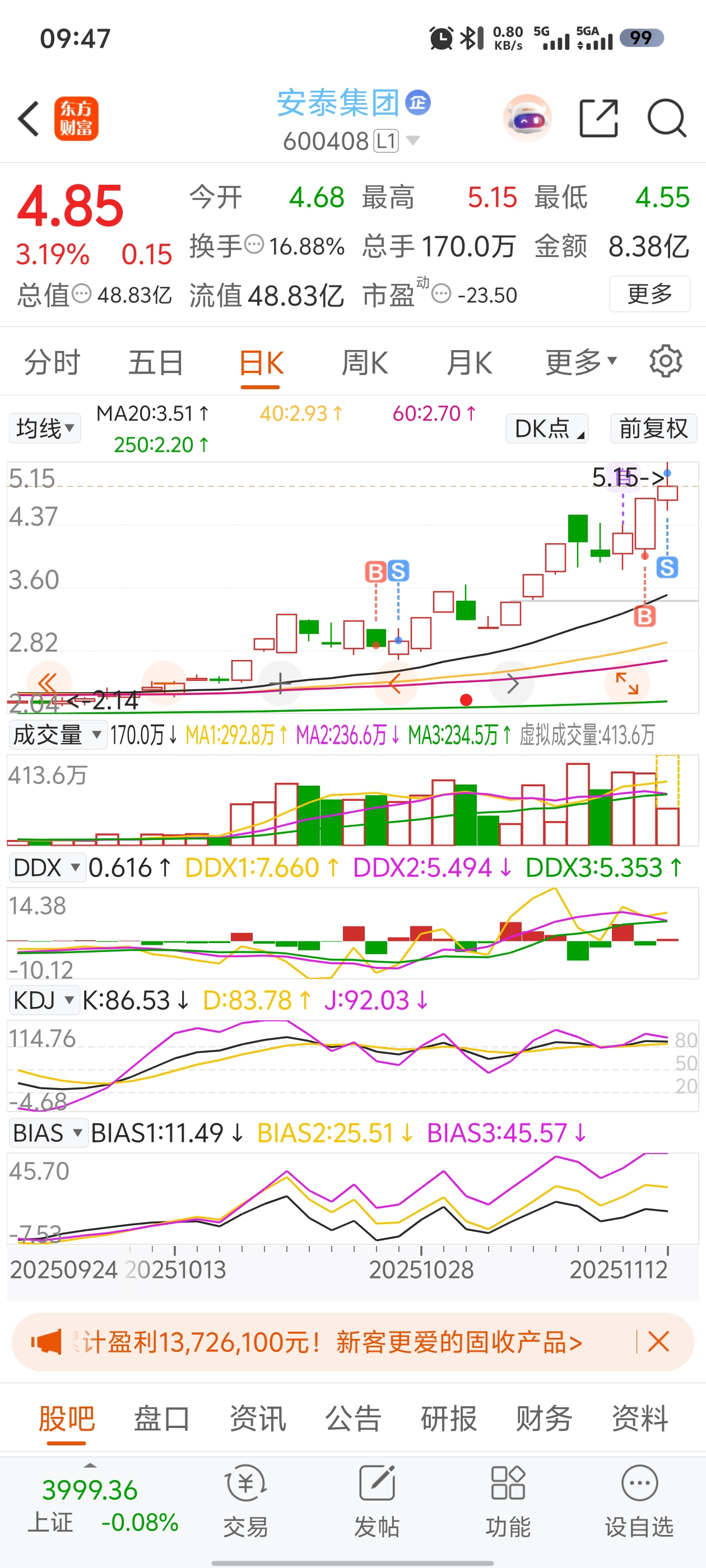Open the 公告 tab
This screenshot has width=706, height=1568.
pos(354,1418)
